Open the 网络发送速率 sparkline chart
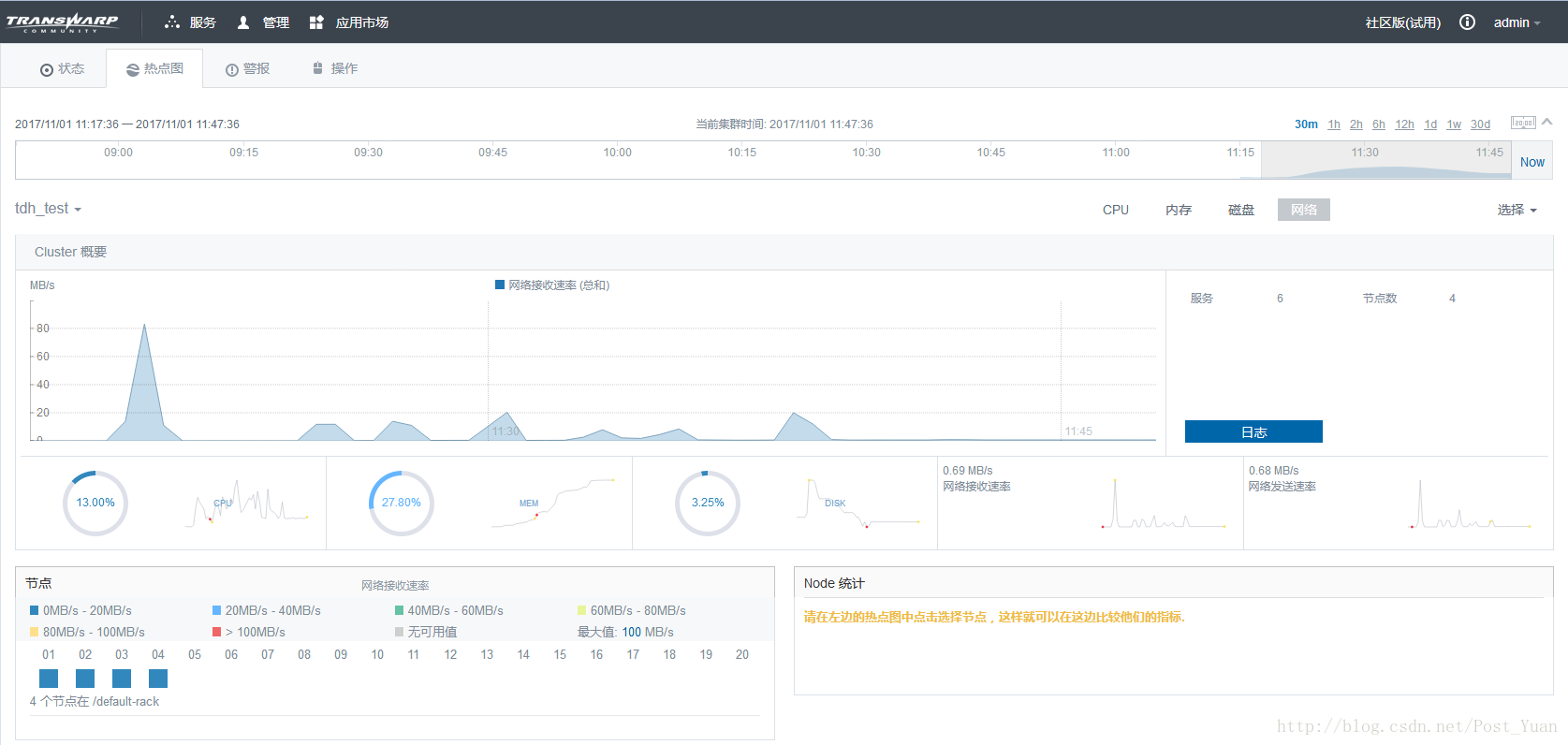The width and height of the screenshot is (1568, 745). pos(1471,504)
